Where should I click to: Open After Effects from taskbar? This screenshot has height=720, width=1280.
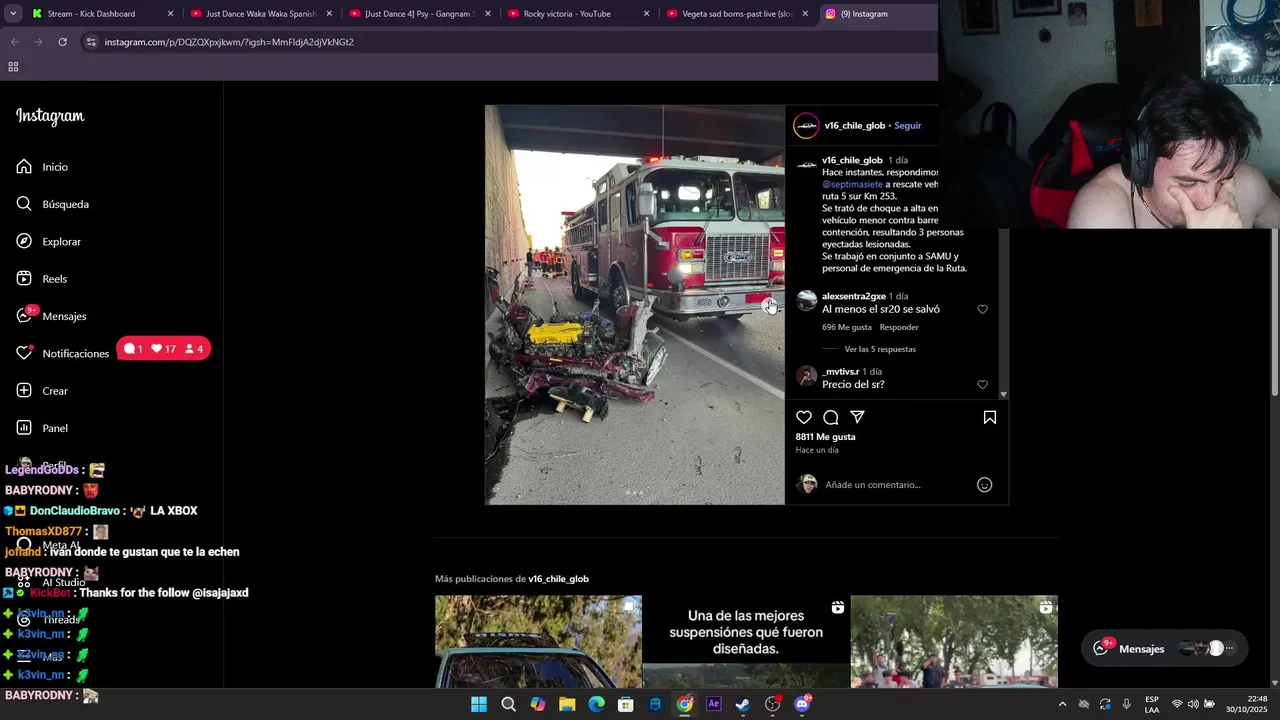pyautogui.click(x=714, y=704)
